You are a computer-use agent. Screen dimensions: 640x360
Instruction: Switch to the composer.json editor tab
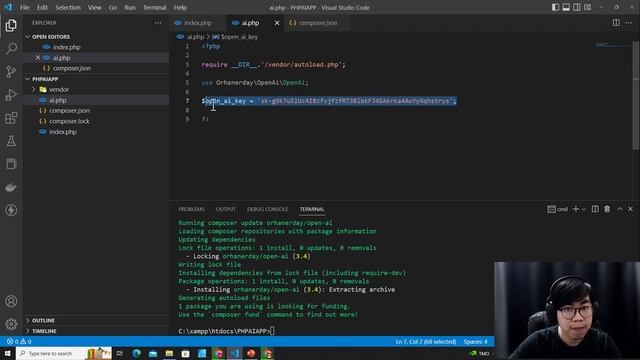pyautogui.click(x=318, y=23)
